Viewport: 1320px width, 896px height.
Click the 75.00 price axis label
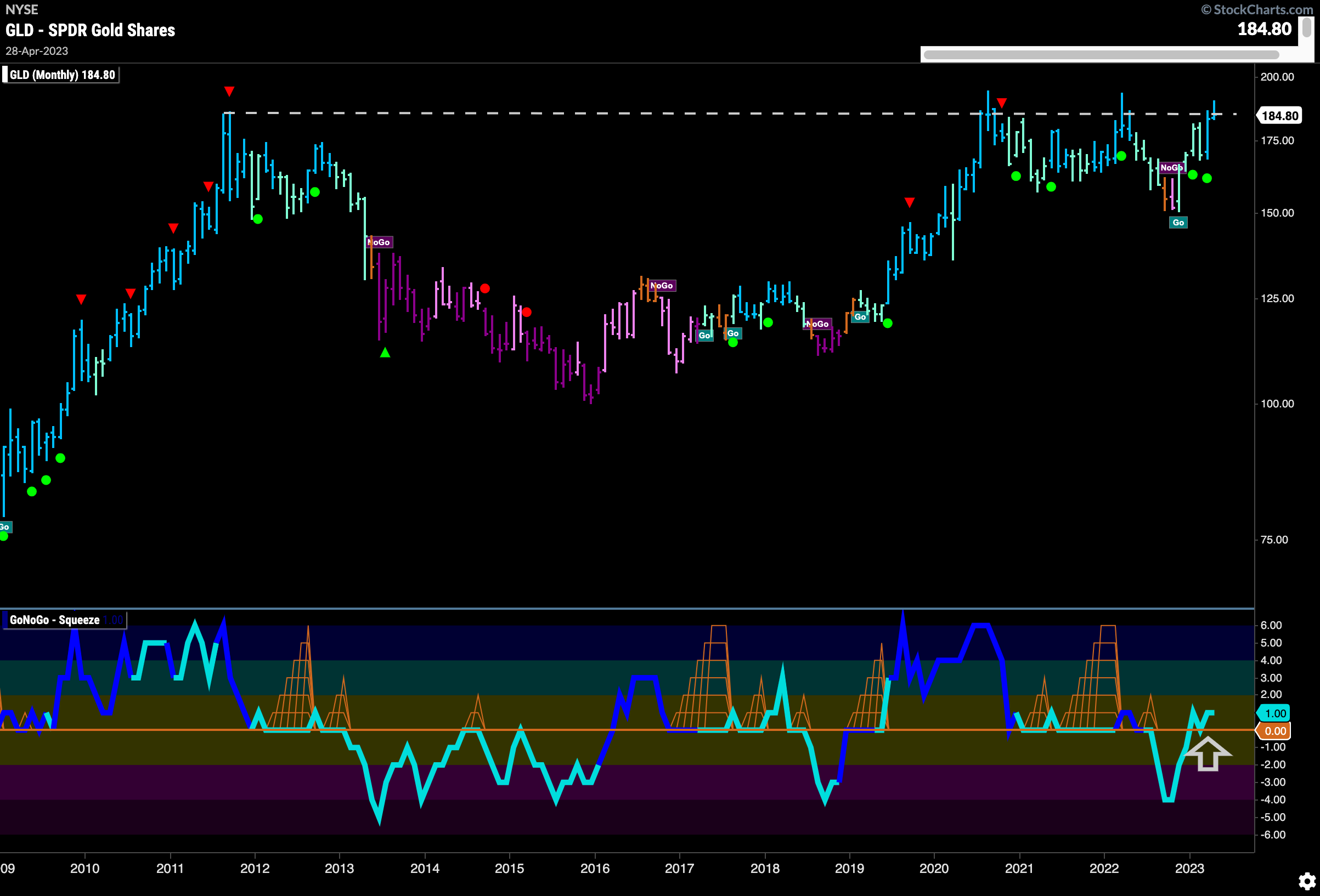coord(1274,540)
